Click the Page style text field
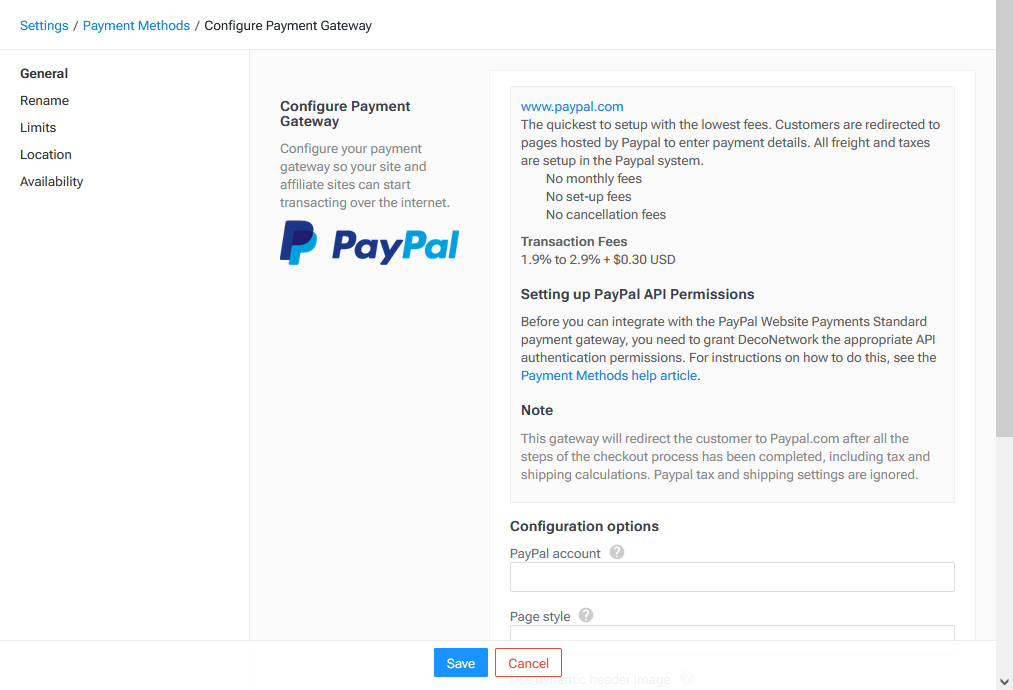 (x=732, y=636)
